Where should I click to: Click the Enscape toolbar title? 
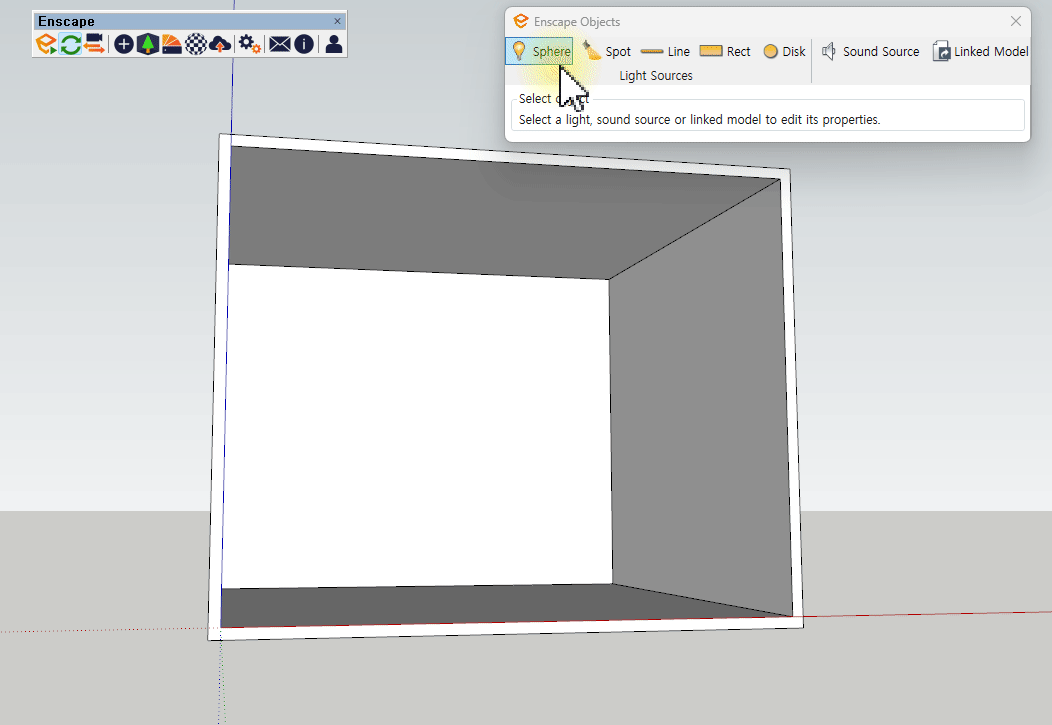click(x=66, y=21)
